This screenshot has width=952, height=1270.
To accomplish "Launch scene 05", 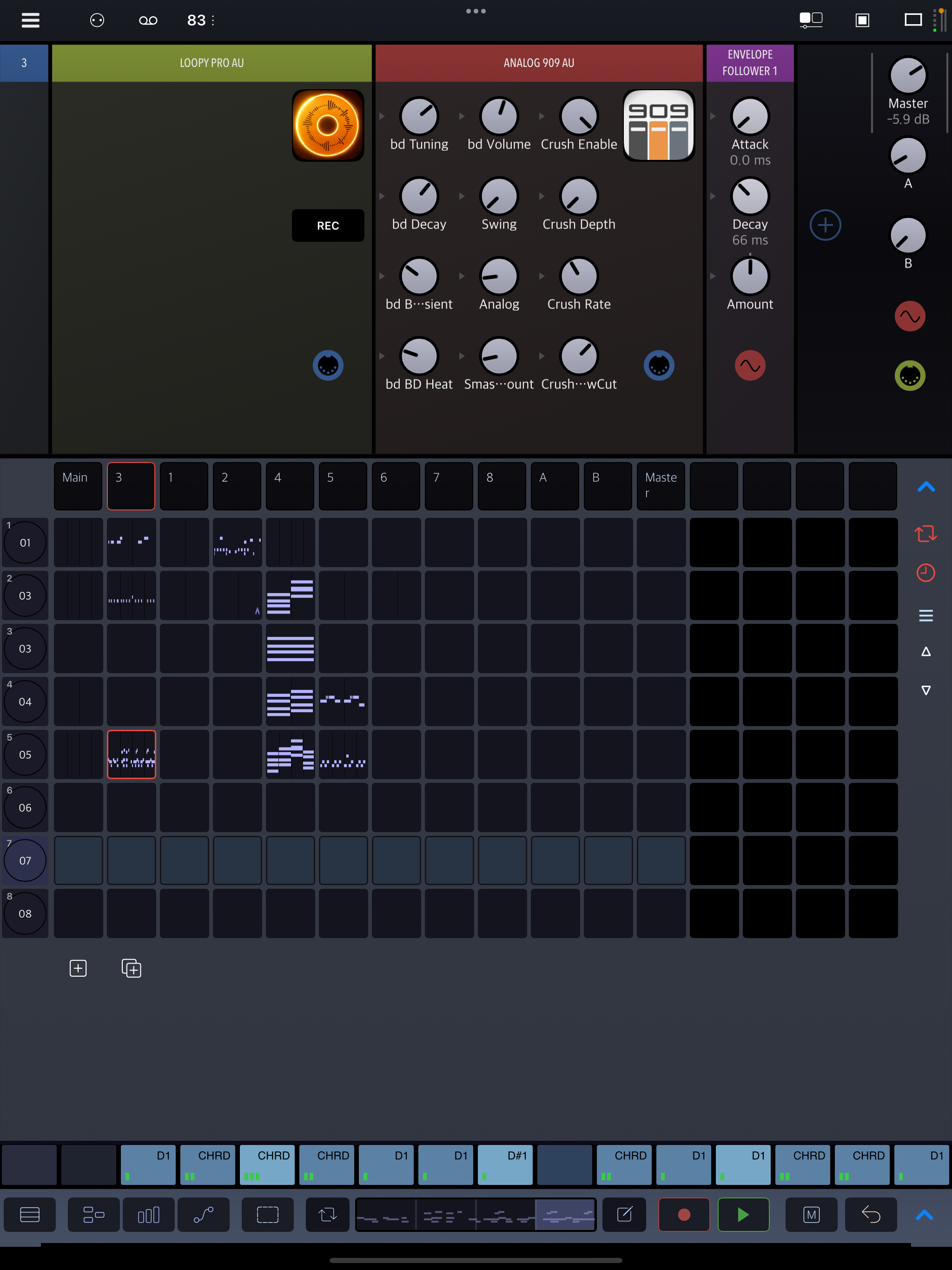I will click(x=25, y=754).
